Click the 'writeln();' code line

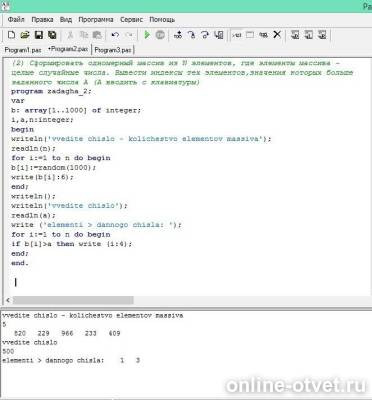tap(33, 196)
